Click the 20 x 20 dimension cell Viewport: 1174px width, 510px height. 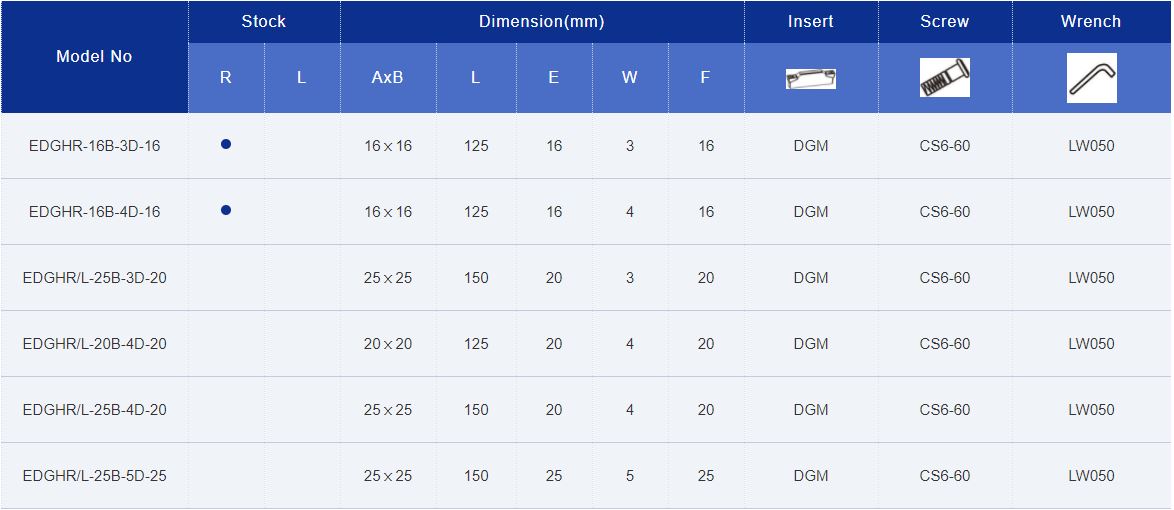click(388, 344)
